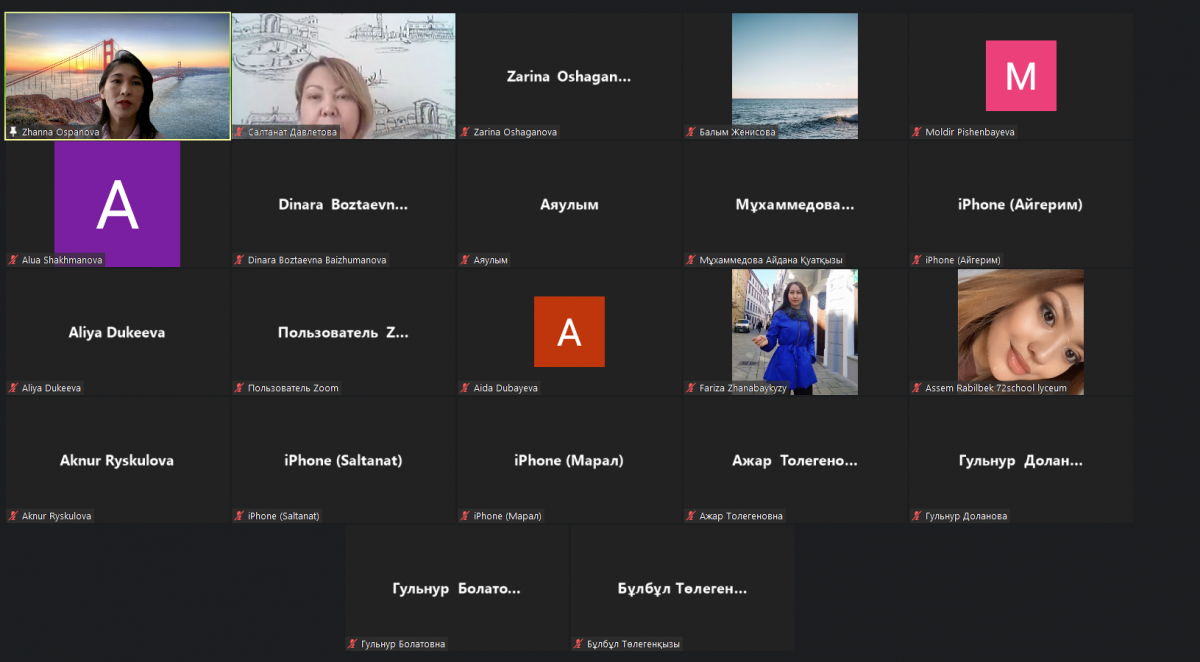Click muted mic icon next to Салтанат Давлетова
The height and width of the screenshot is (662, 1200).
point(239,132)
